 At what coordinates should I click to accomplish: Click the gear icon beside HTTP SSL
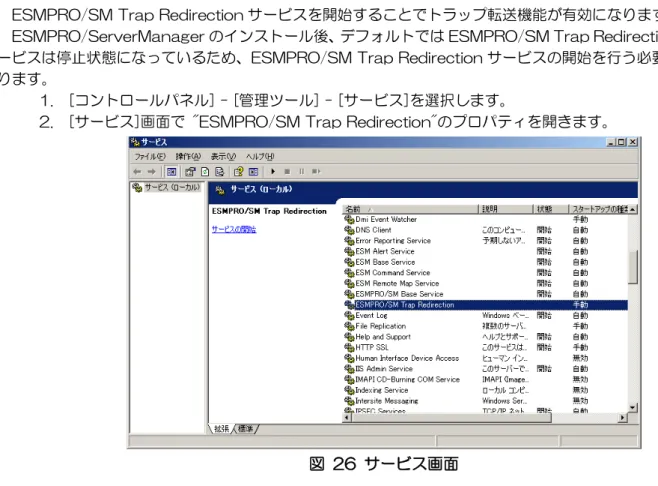349,348
